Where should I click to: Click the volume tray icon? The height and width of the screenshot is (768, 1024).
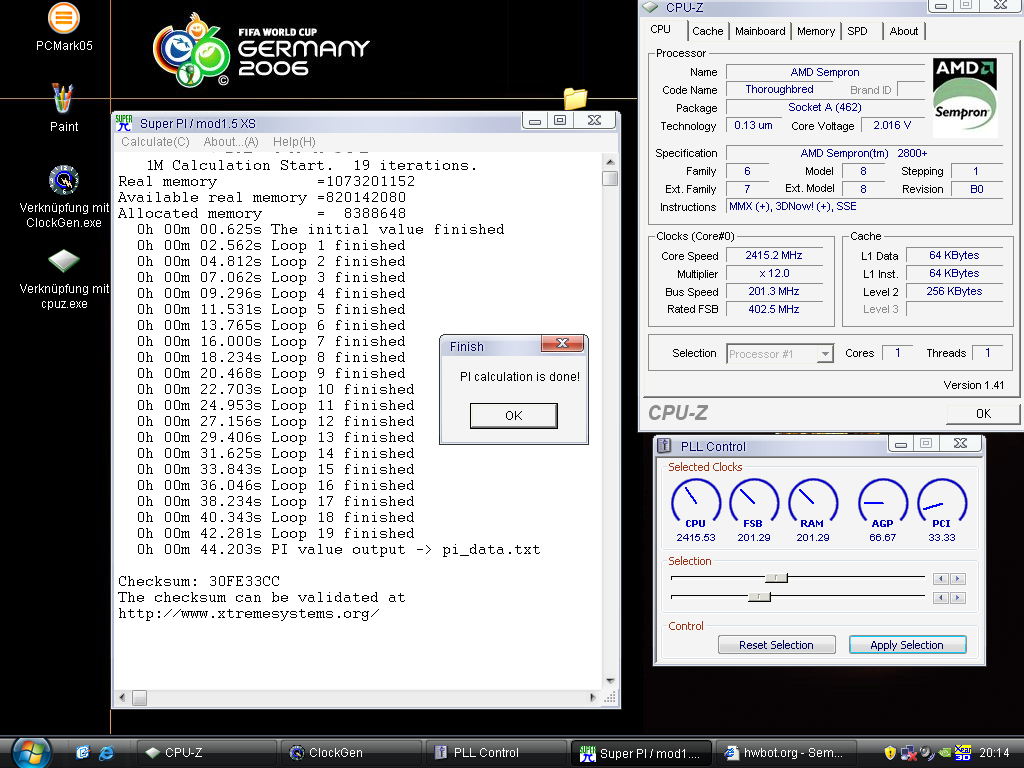(x=927, y=753)
